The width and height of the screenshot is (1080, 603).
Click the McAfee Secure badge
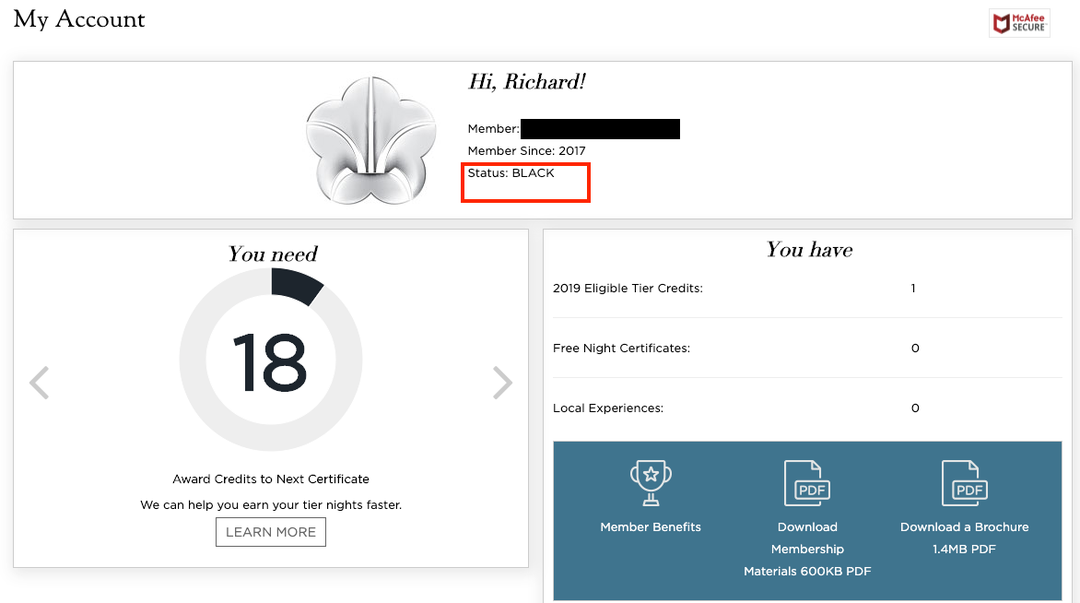(1019, 23)
